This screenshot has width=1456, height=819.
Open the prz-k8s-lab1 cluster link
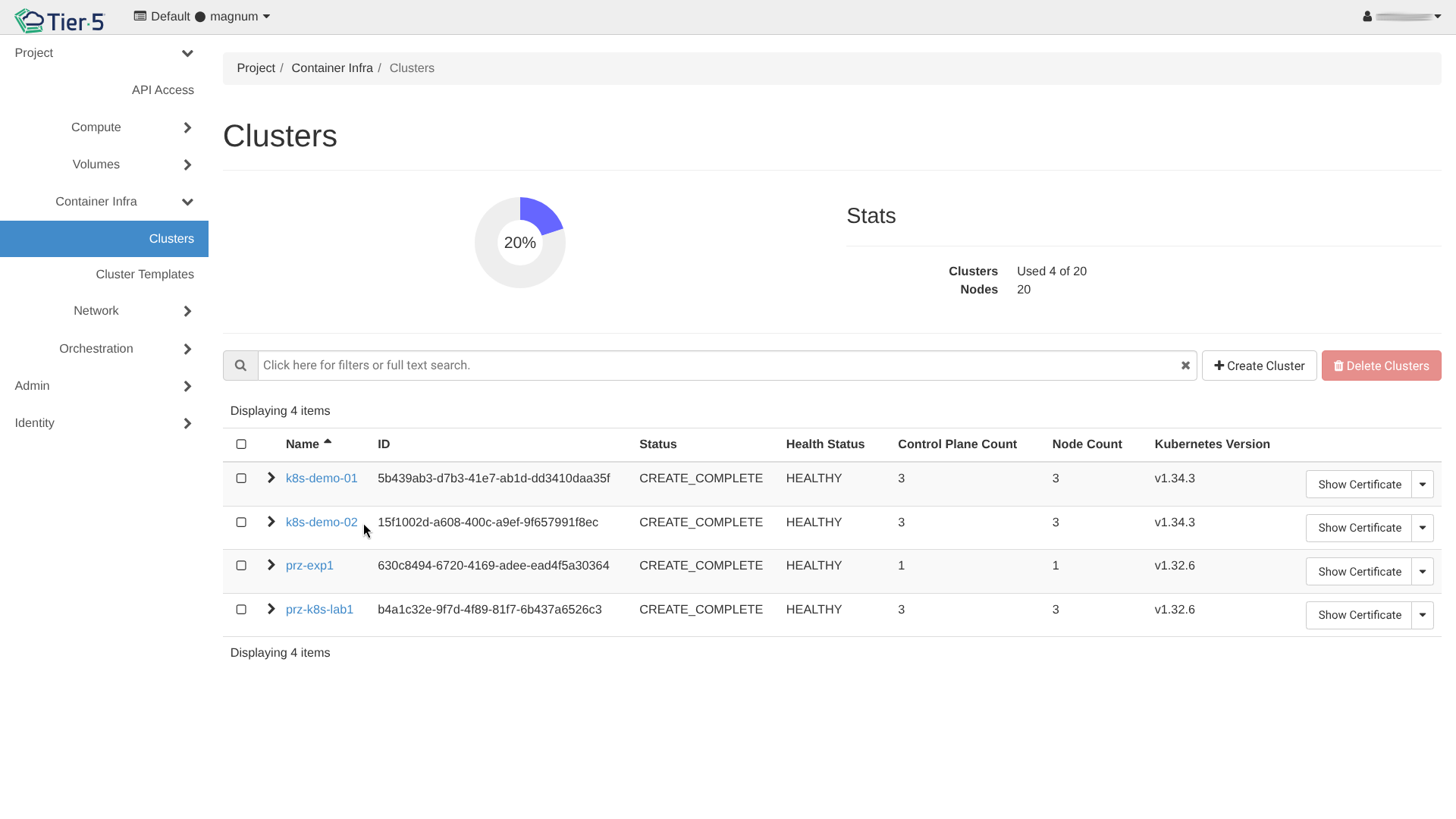tap(319, 610)
